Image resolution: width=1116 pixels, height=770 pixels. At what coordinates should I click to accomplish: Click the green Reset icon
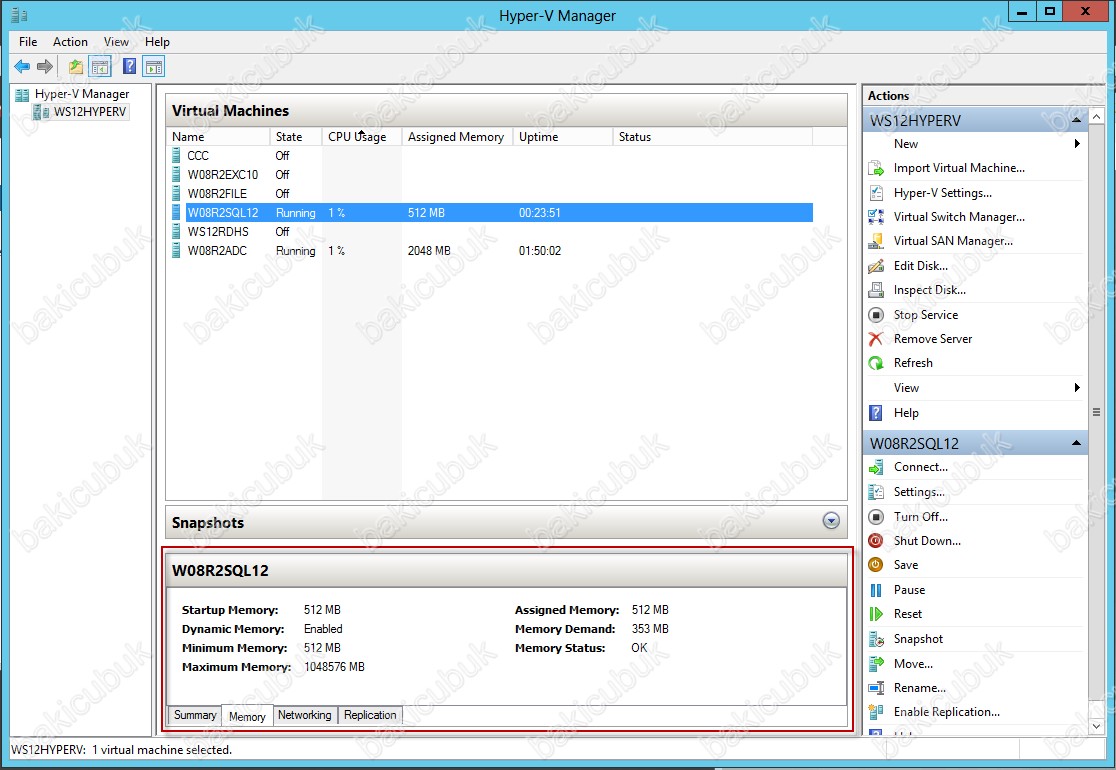pyautogui.click(x=876, y=614)
